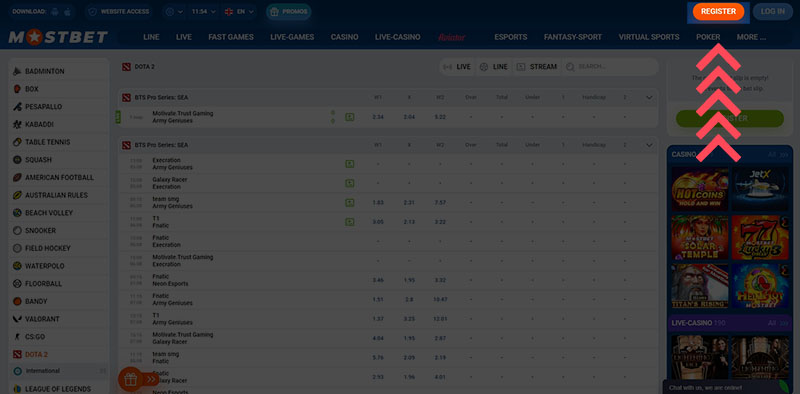Expand the International Dota 2 category
800x394 pixels.
[x=59, y=371]
